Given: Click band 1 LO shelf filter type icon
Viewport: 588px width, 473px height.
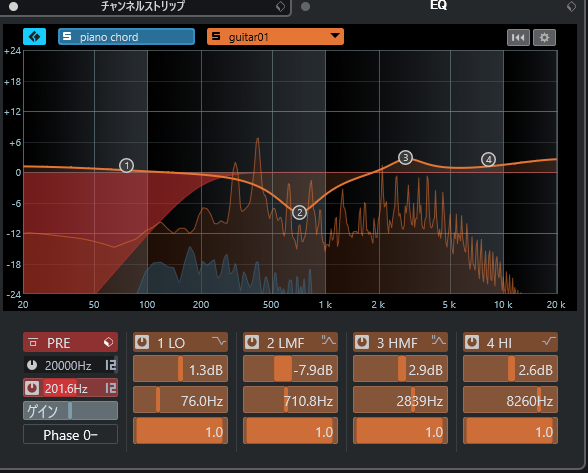Looking at the screenshot, I should [219, 341].
